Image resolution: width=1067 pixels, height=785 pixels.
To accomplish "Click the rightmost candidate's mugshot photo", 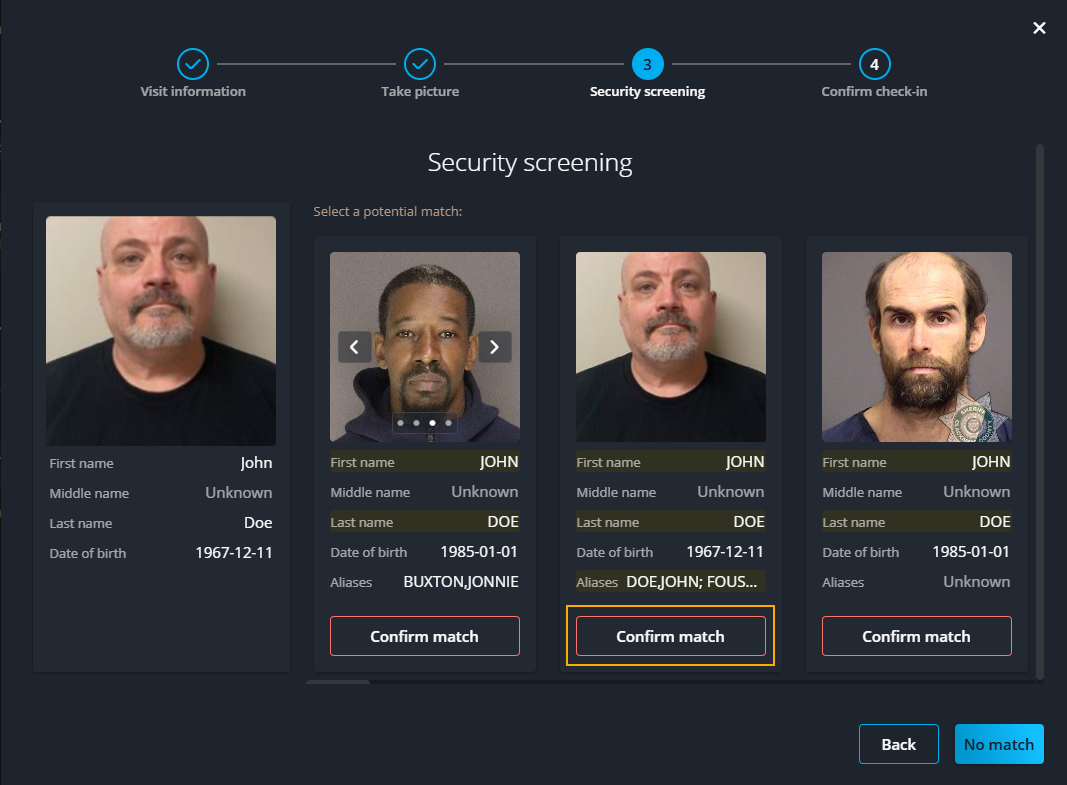I will pyautogui.click(x=917, y=346).
